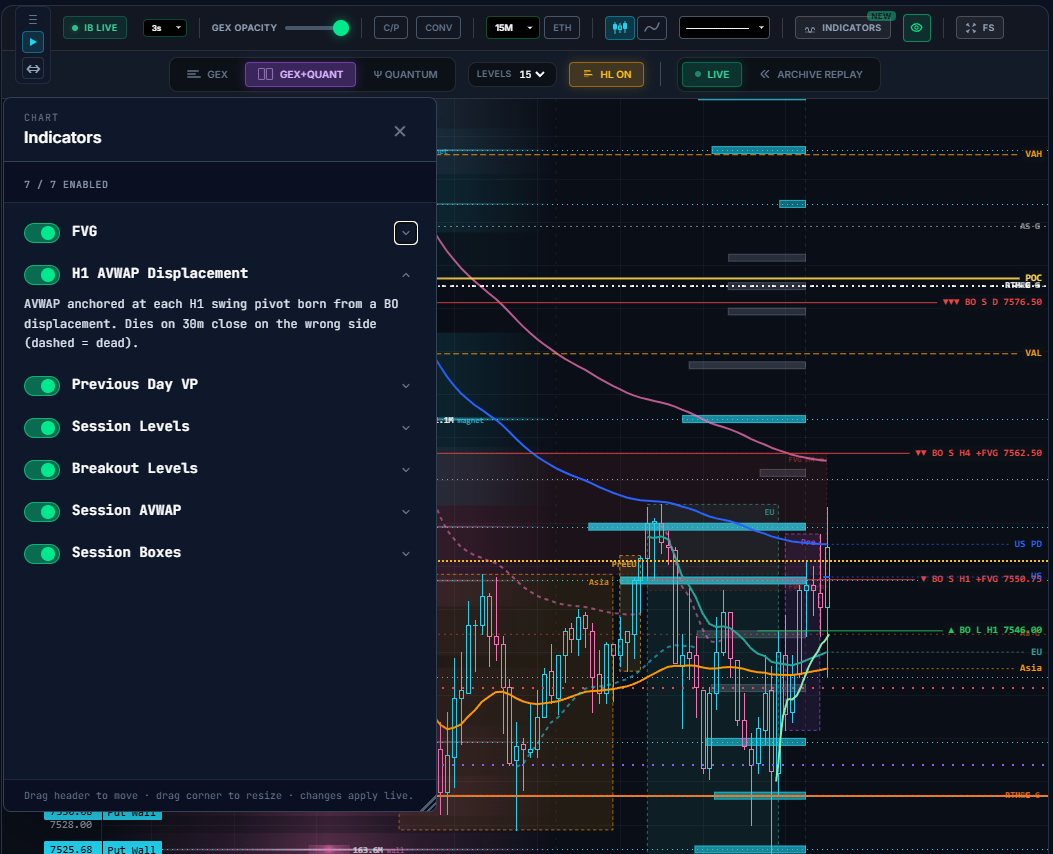
Task: Select line chart type icon
Action: coord(651,28)
